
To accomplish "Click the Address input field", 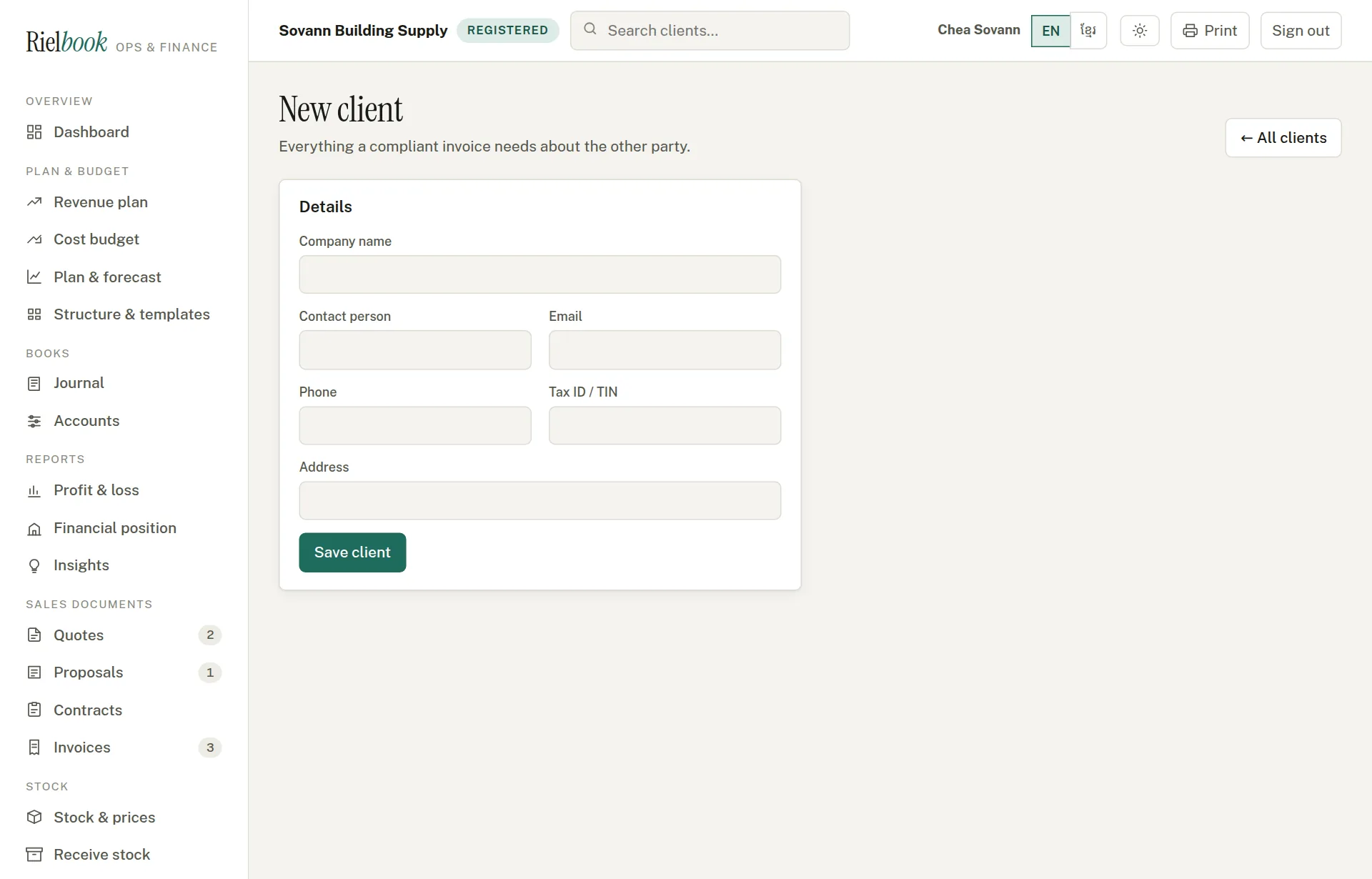I will coord(540,500).
